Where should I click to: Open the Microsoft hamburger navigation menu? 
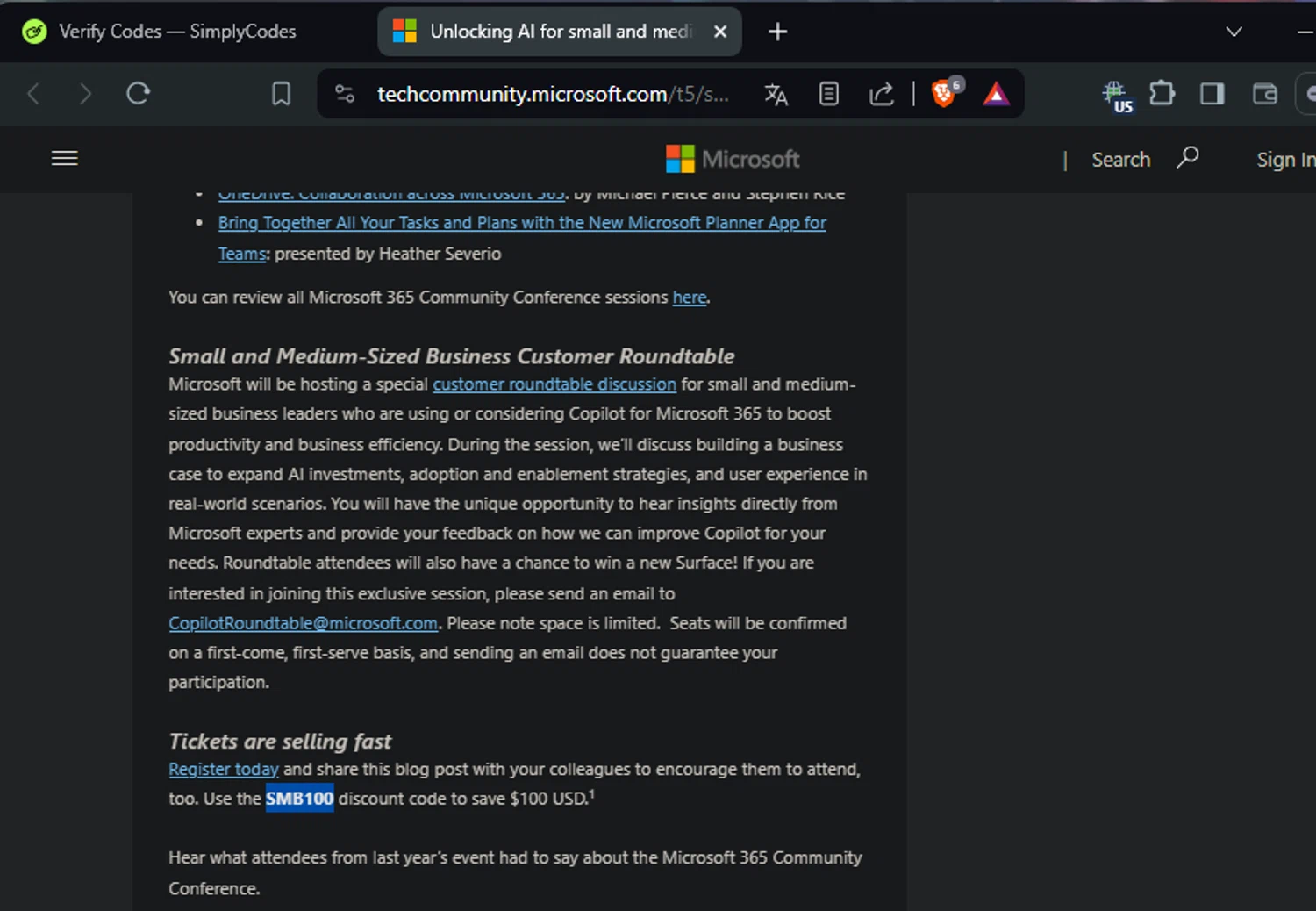click(x=65, y=158)
